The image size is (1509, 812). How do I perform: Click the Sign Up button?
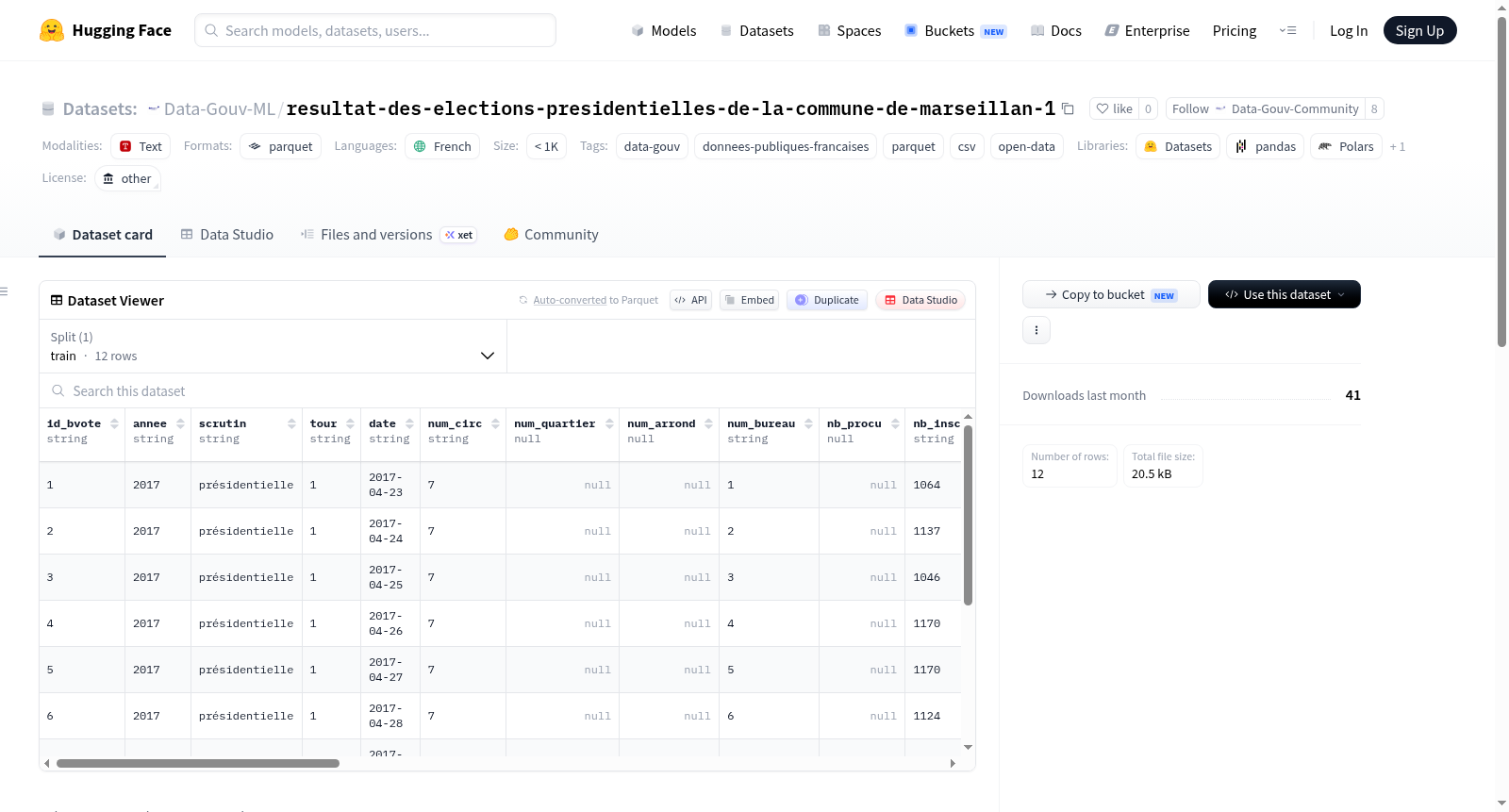point(1419,30)
